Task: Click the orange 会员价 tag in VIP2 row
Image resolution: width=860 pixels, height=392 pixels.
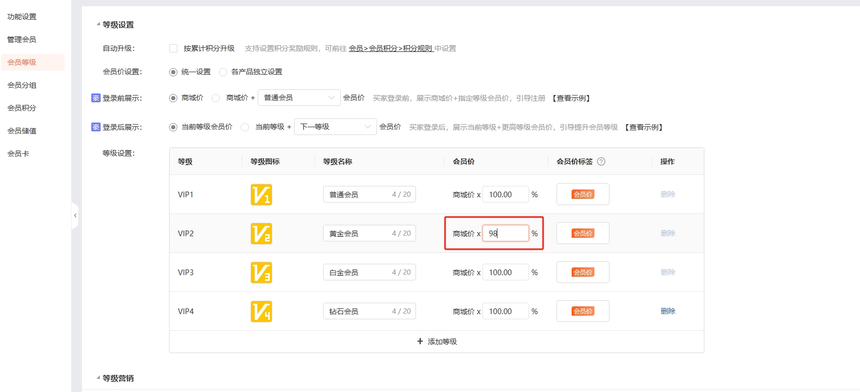Action: [583, 234]
